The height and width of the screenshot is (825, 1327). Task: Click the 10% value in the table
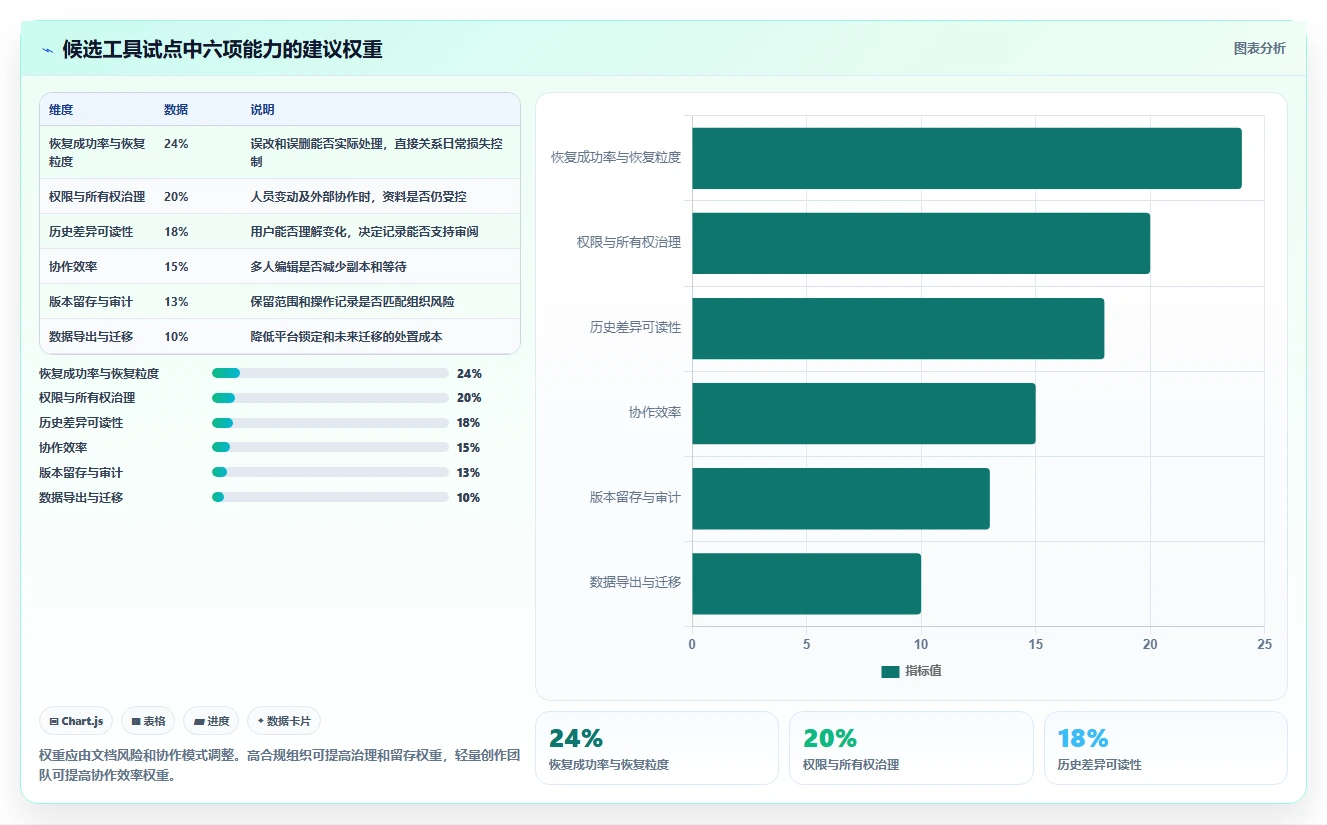(x=176, y=337)
